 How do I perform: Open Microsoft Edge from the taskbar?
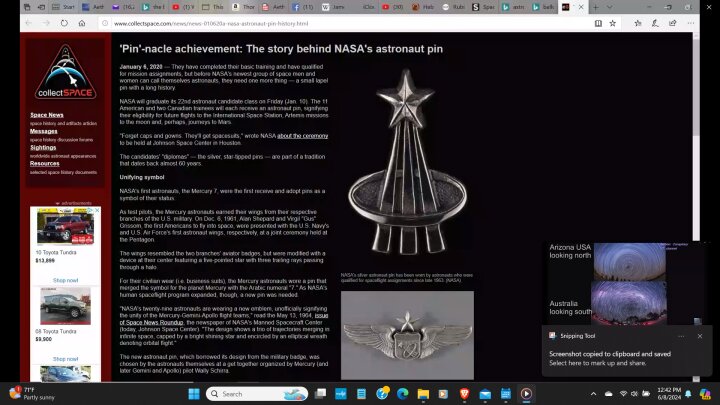403,394
